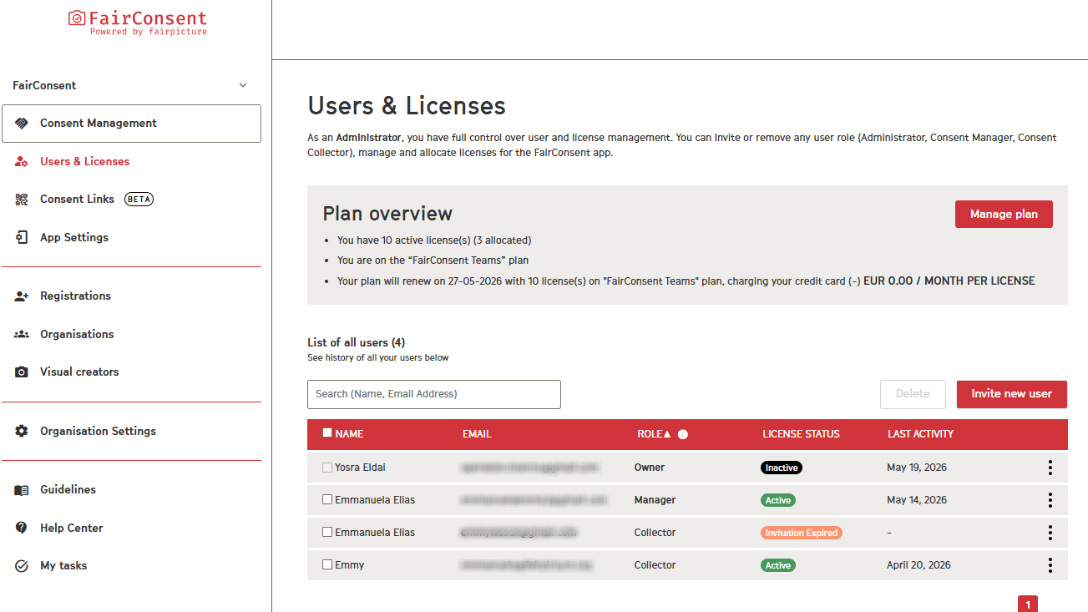Open the actions menu for Emmy
The height and width of the screenshot is (612, 1088).
coord(1050,565)
